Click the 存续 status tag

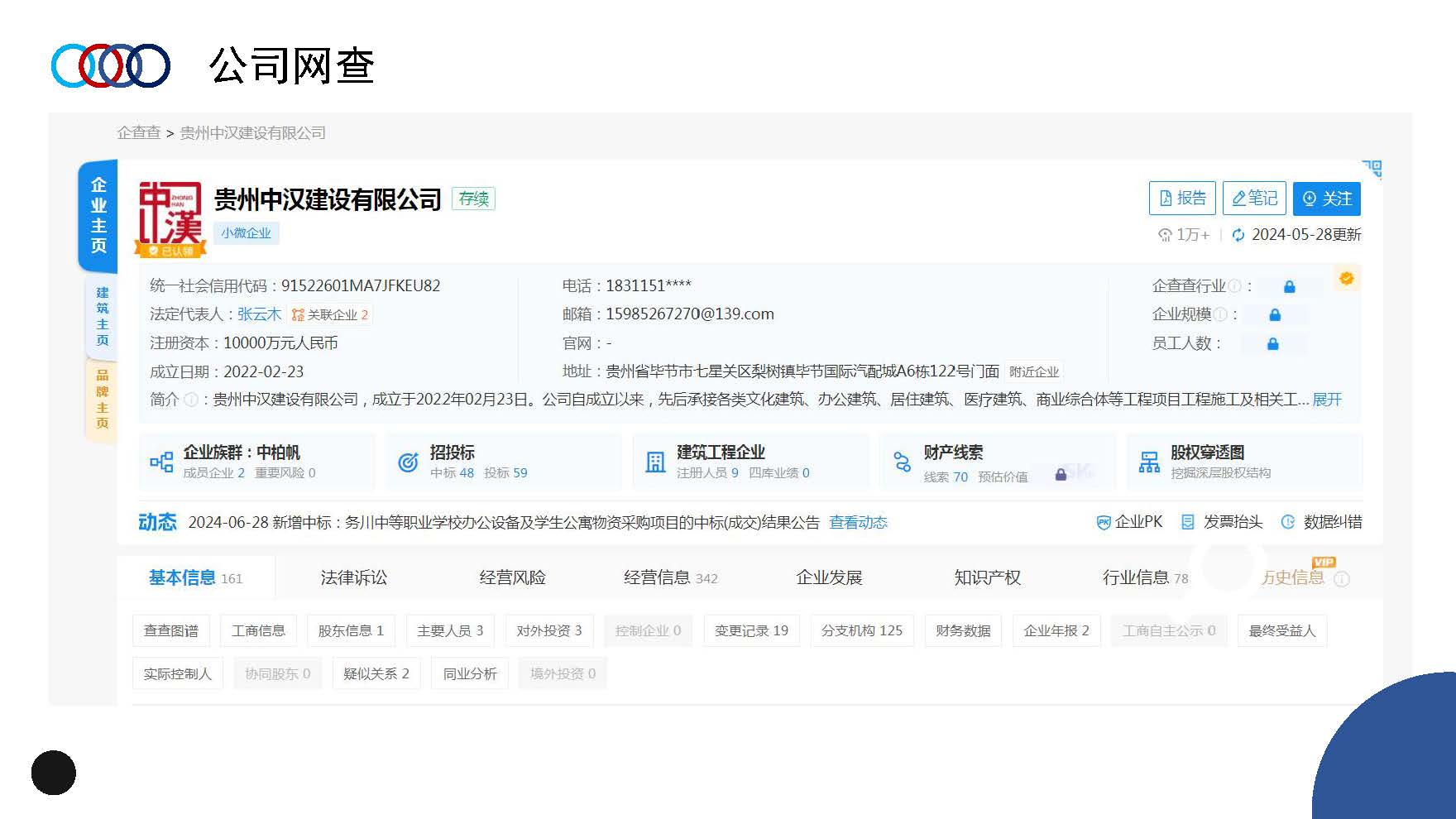474,199
